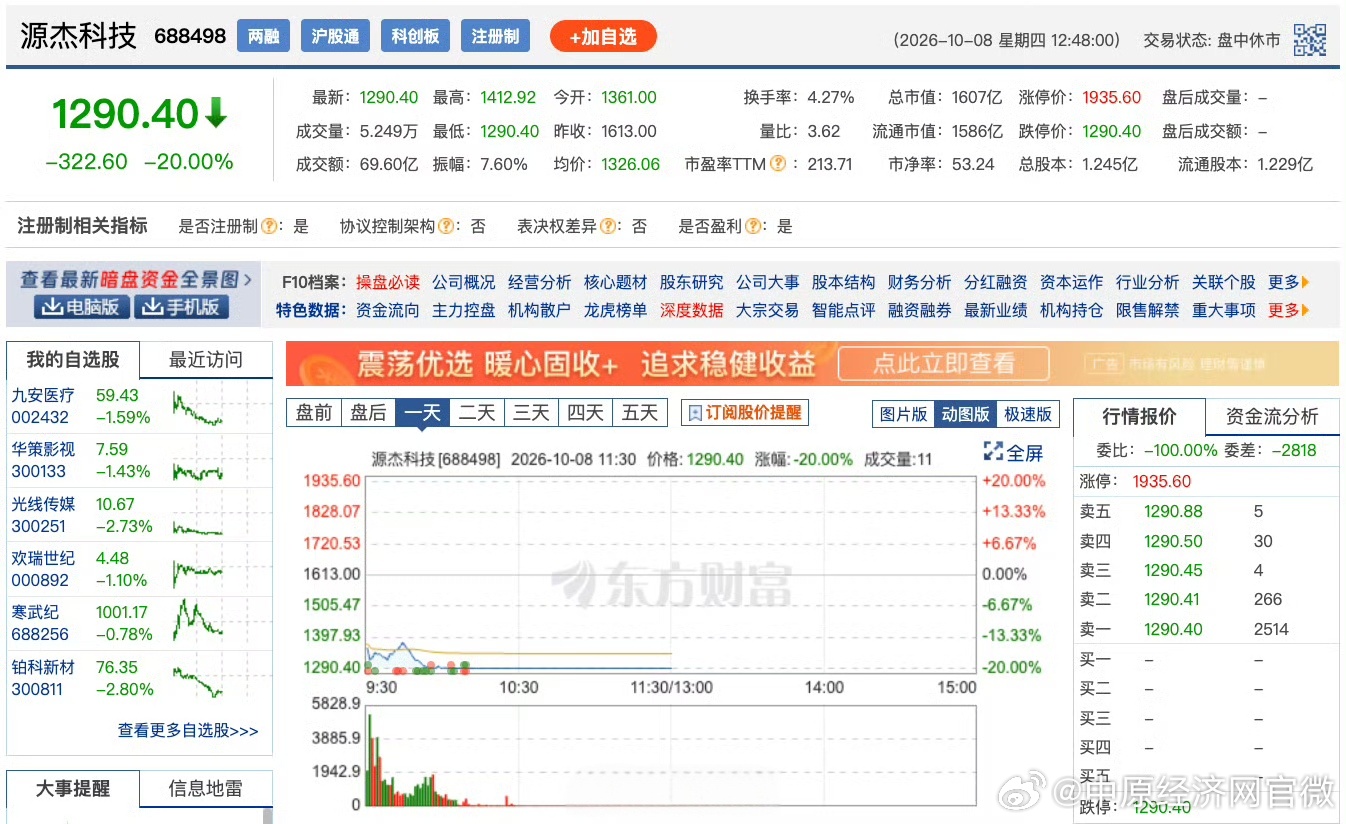
Task: Open 九安医疗 mini trend chart
Action: click(x=198, y=407)
